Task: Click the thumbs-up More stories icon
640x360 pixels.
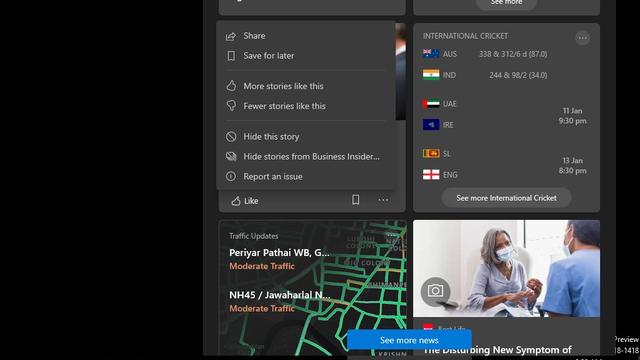Action: pos(231,86)
